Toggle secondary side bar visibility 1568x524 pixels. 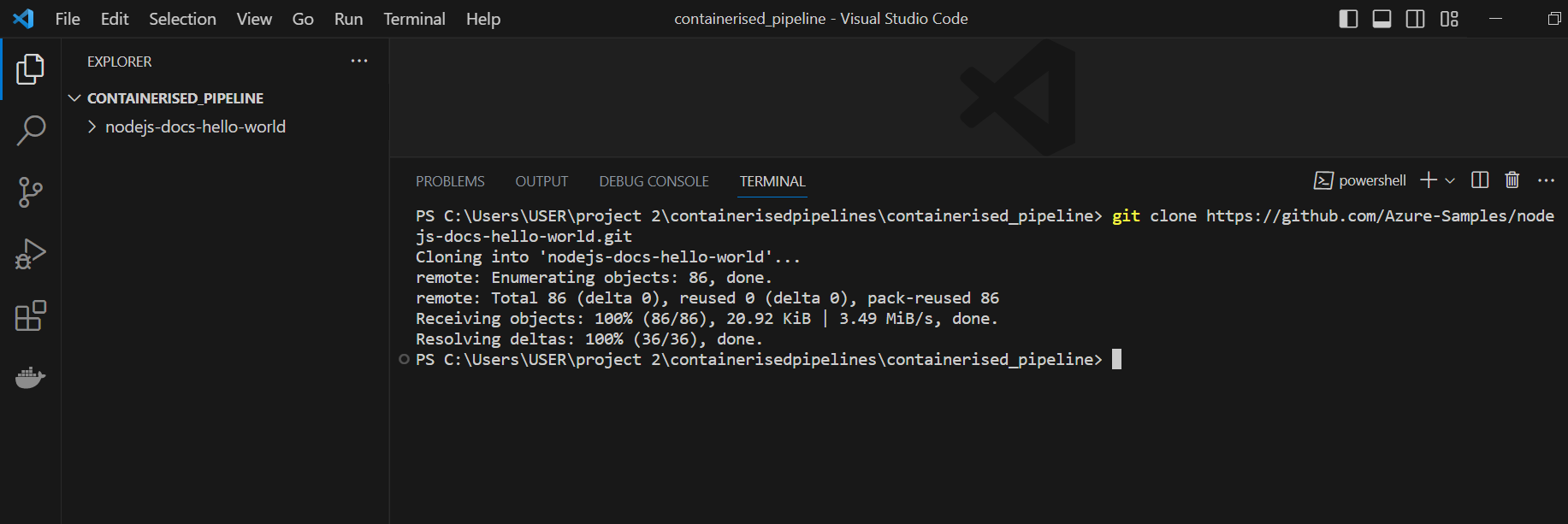click(1415, 19)
